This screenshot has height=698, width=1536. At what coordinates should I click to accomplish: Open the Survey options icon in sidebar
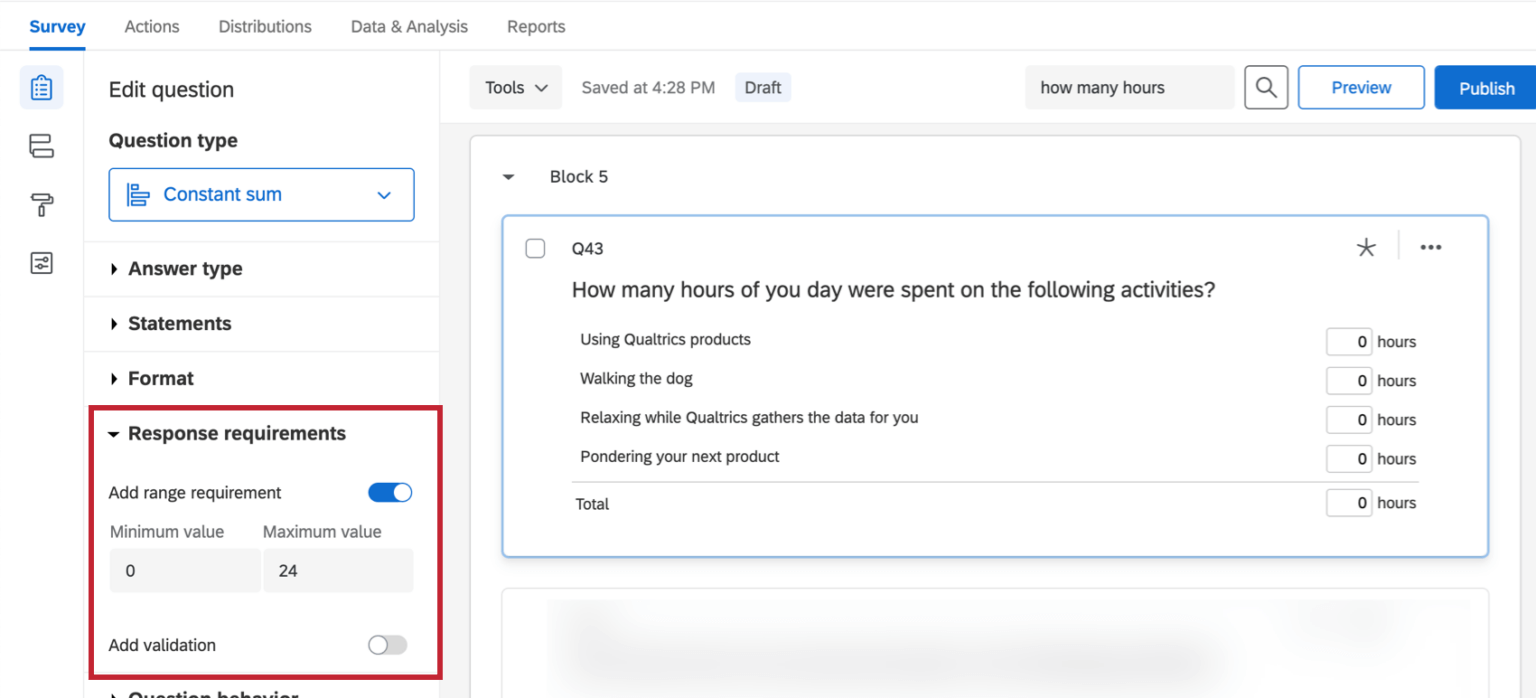coord(41,263)
